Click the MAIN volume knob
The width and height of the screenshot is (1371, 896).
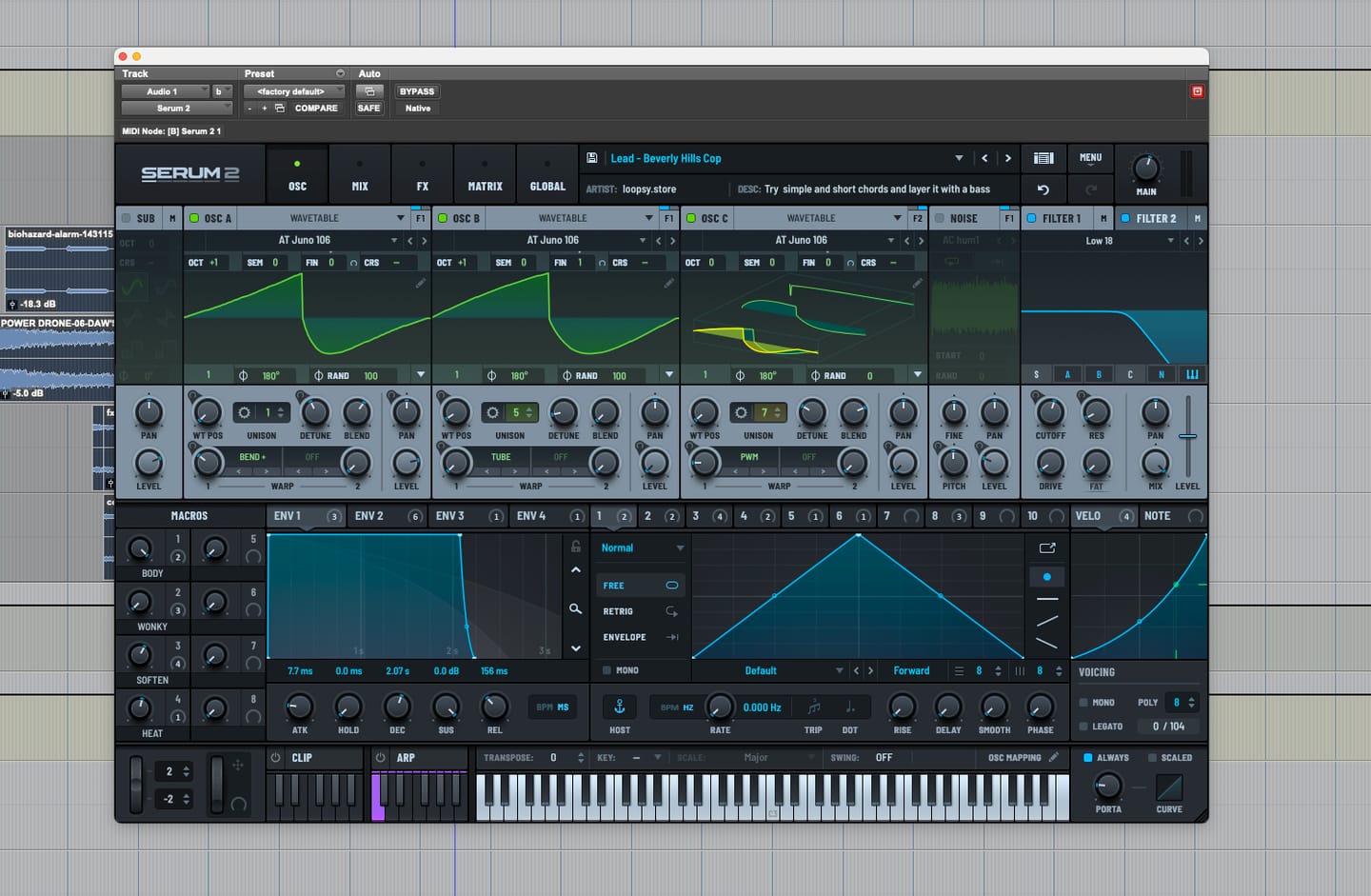1145,169
